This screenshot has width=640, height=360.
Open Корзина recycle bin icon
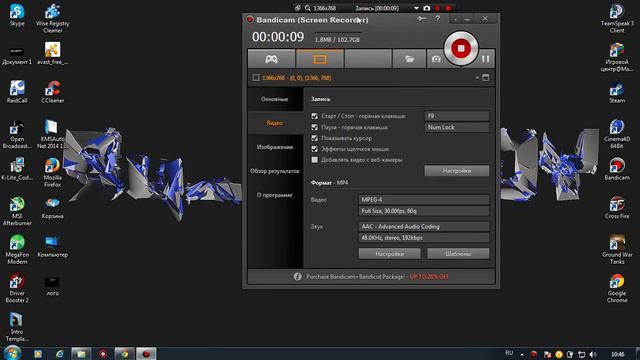click(x=52, y=208)
